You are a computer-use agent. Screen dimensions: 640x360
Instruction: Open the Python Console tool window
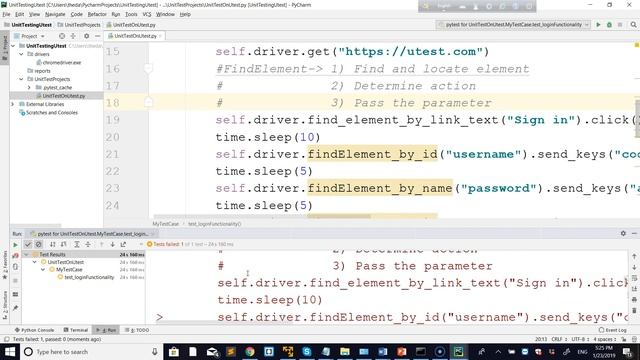34,330
